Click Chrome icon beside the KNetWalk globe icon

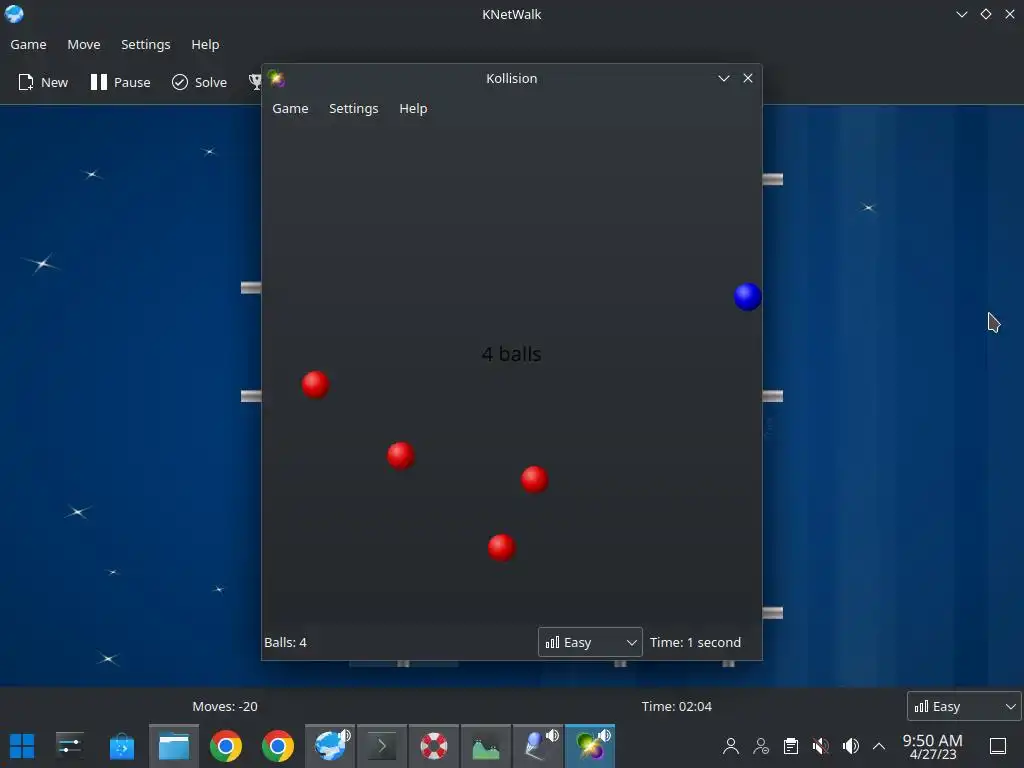(278, 746)
